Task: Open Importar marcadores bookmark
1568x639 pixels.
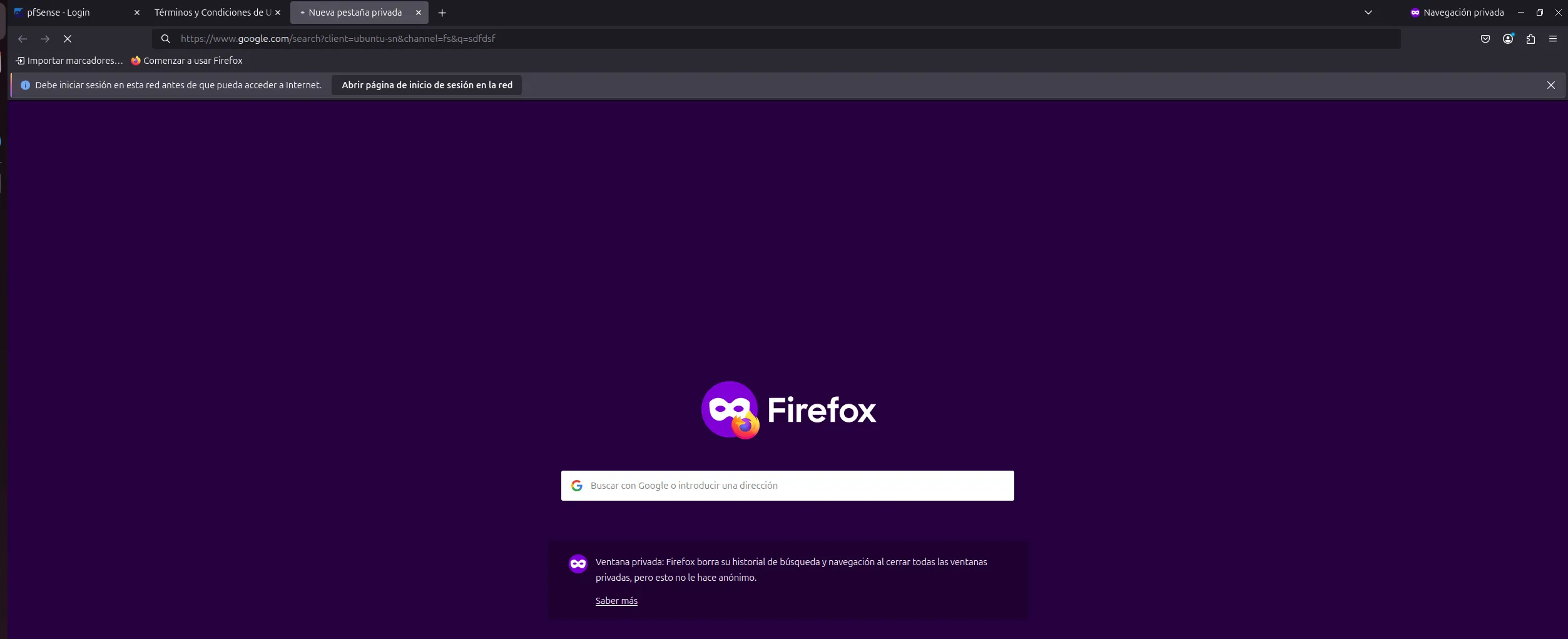Action: [69, 61]
